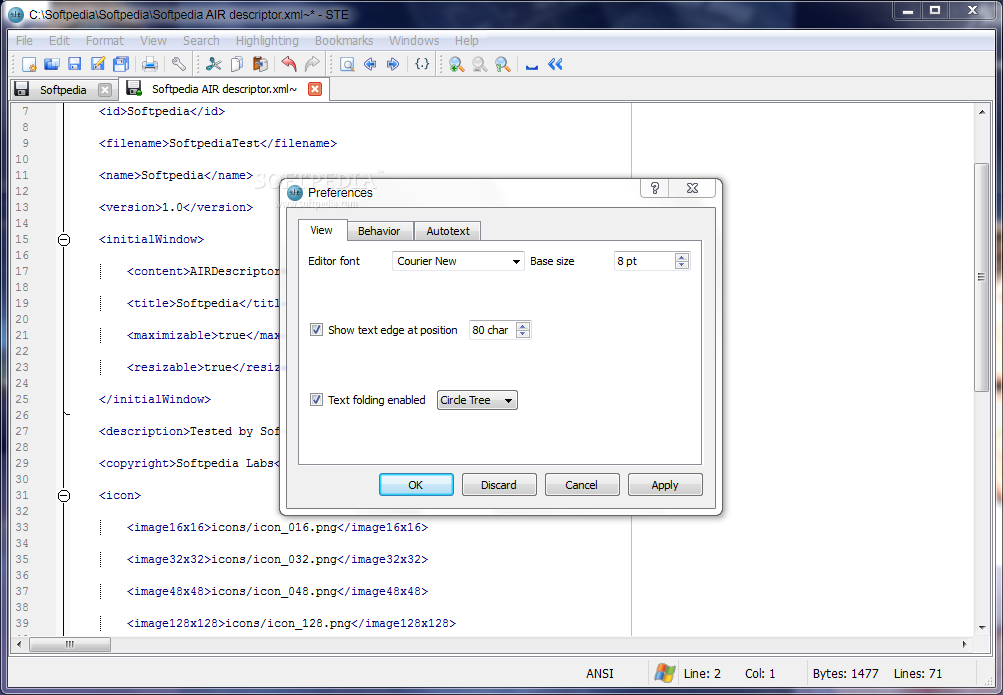1003x695 pixels.
Task: Close the Softpedia tab with its X
Action: tap(105, 90)
